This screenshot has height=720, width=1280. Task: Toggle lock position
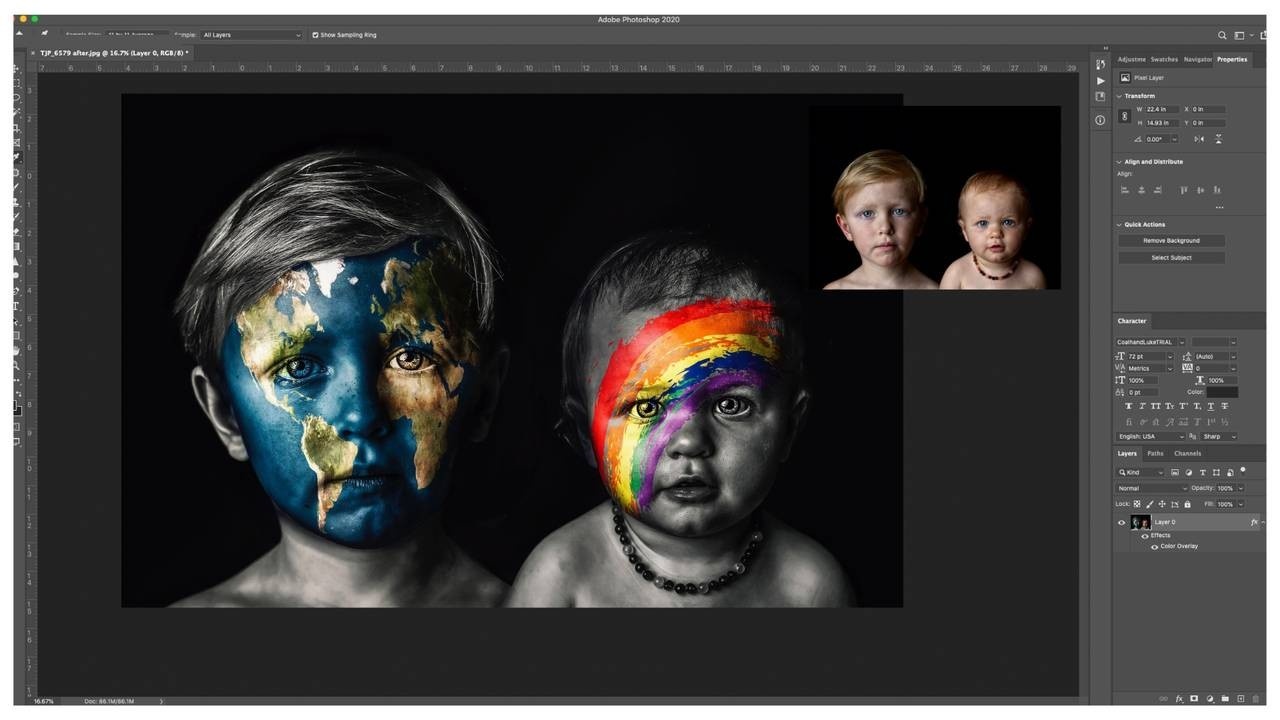1162,504
